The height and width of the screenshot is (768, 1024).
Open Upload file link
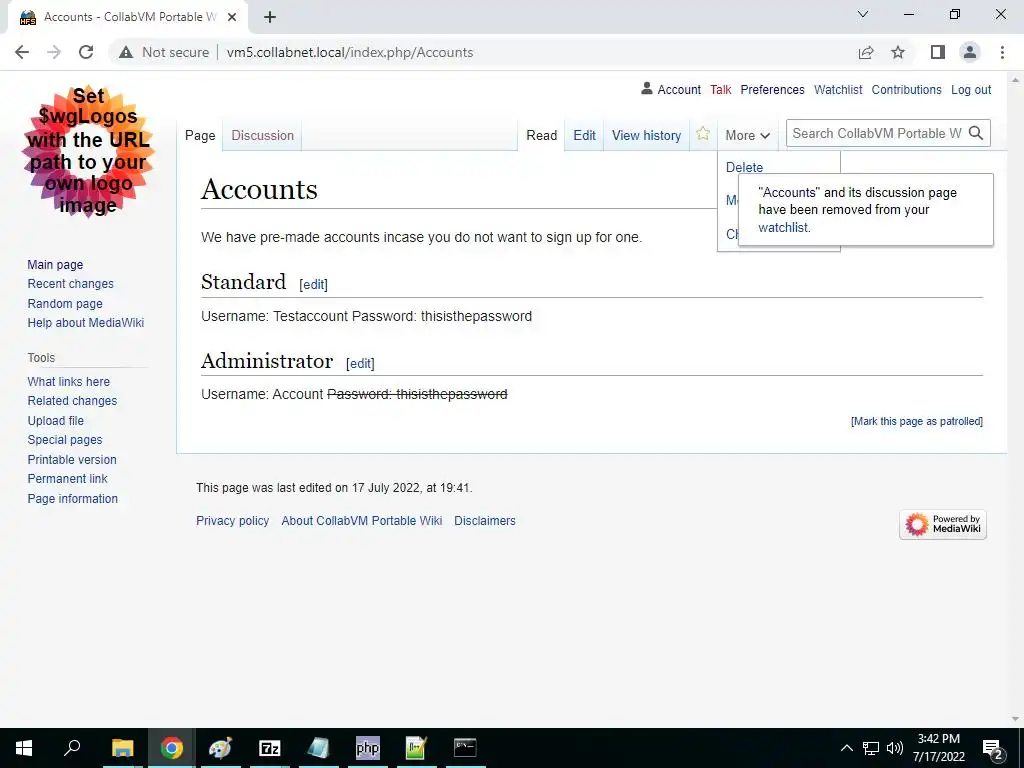tap(56, 421)
